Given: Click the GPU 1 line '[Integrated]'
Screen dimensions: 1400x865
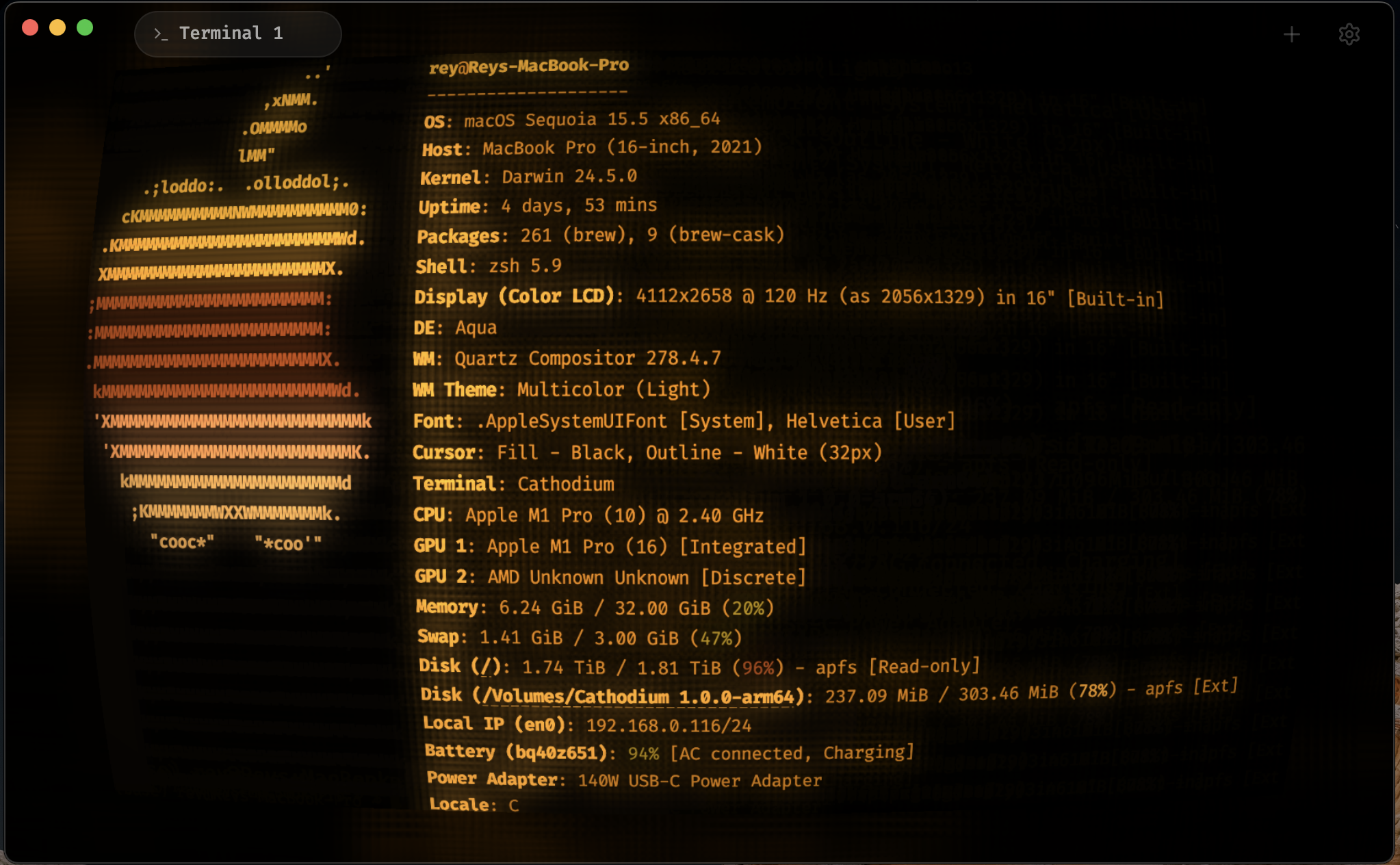Looking at the screenshot, I should [x=743, y=547].
